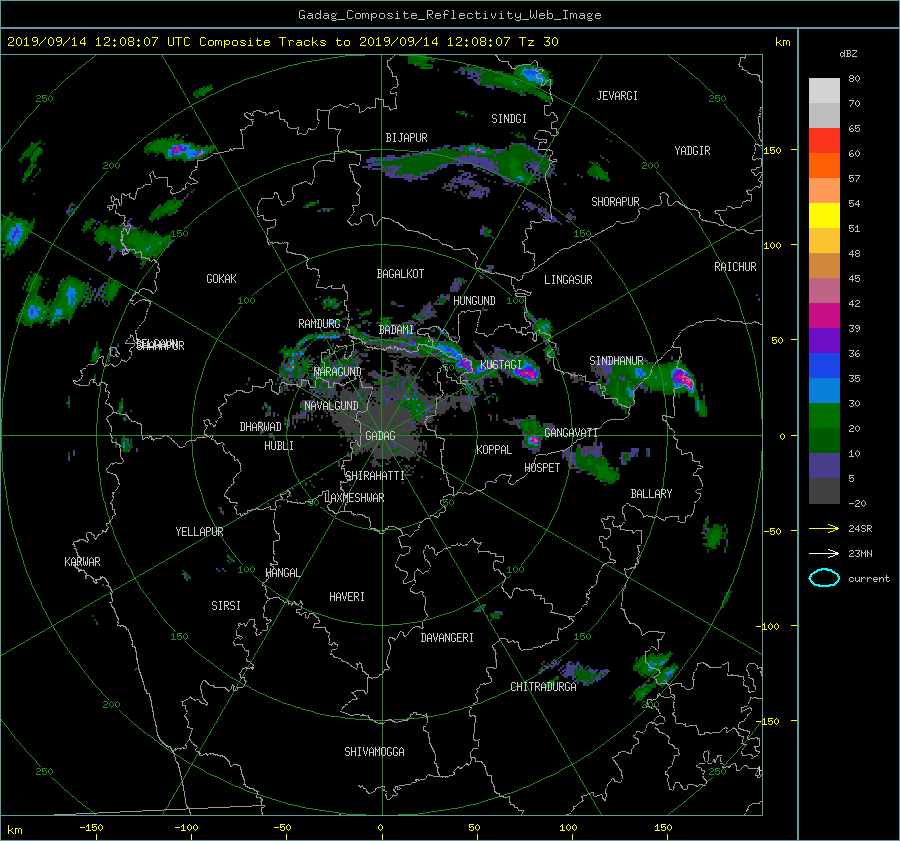The height and width of the screenshot is (841, 900).
Task: Click the GADAG radar center label
Action: pos(381,436)
